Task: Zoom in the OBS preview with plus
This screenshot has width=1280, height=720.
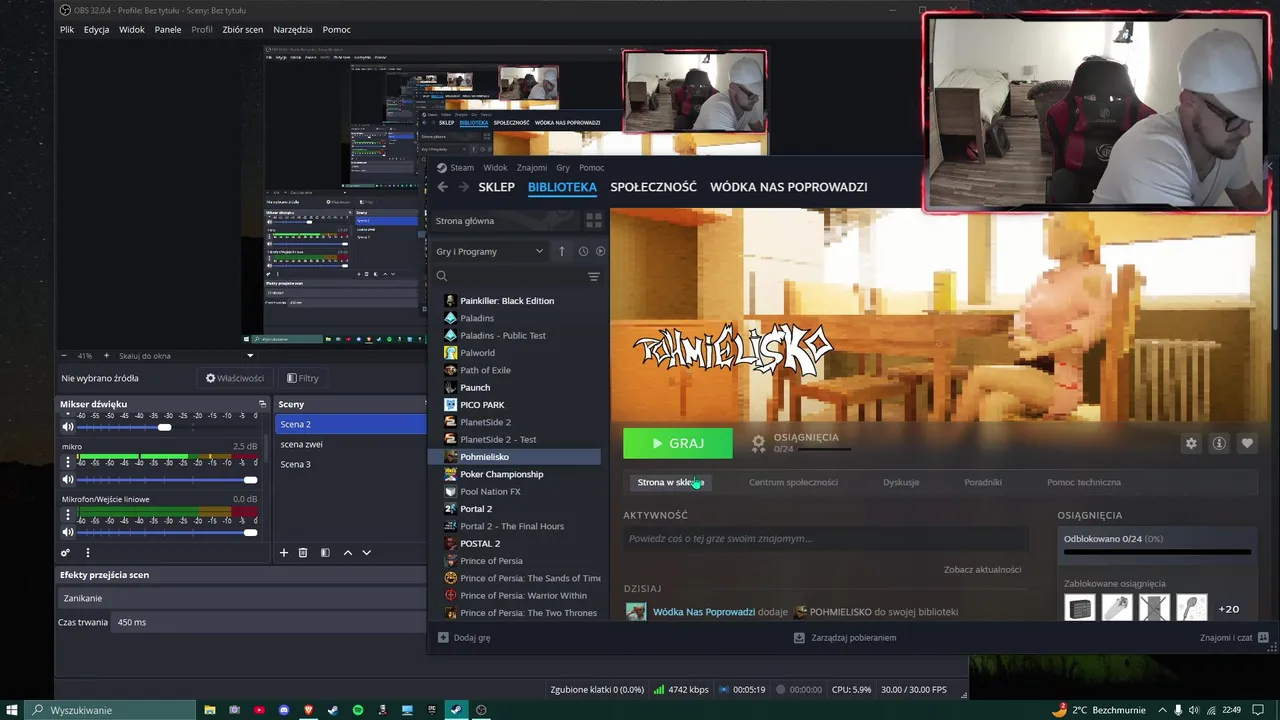Action: click(106, 355)
